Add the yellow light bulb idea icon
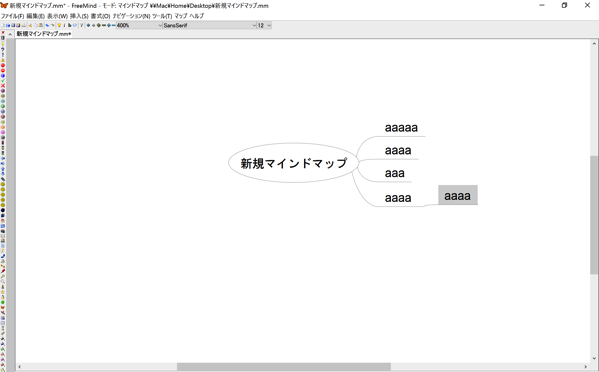Image resolution: width=599 pixels, height=372 pixels. tap(3, 44)
